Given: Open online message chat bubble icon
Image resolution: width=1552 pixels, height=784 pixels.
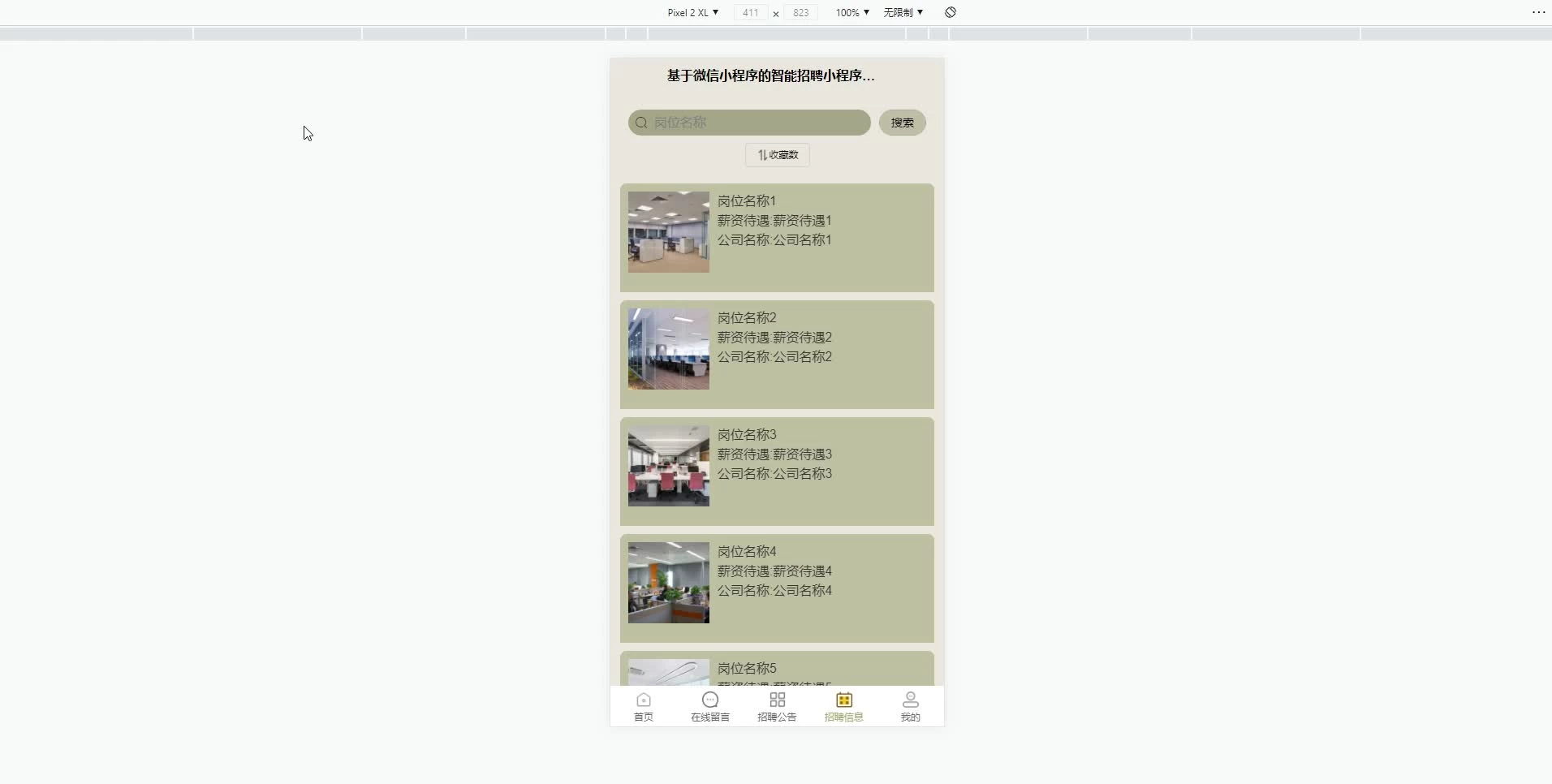Looking at the screenshot, I should pos(709,700).
